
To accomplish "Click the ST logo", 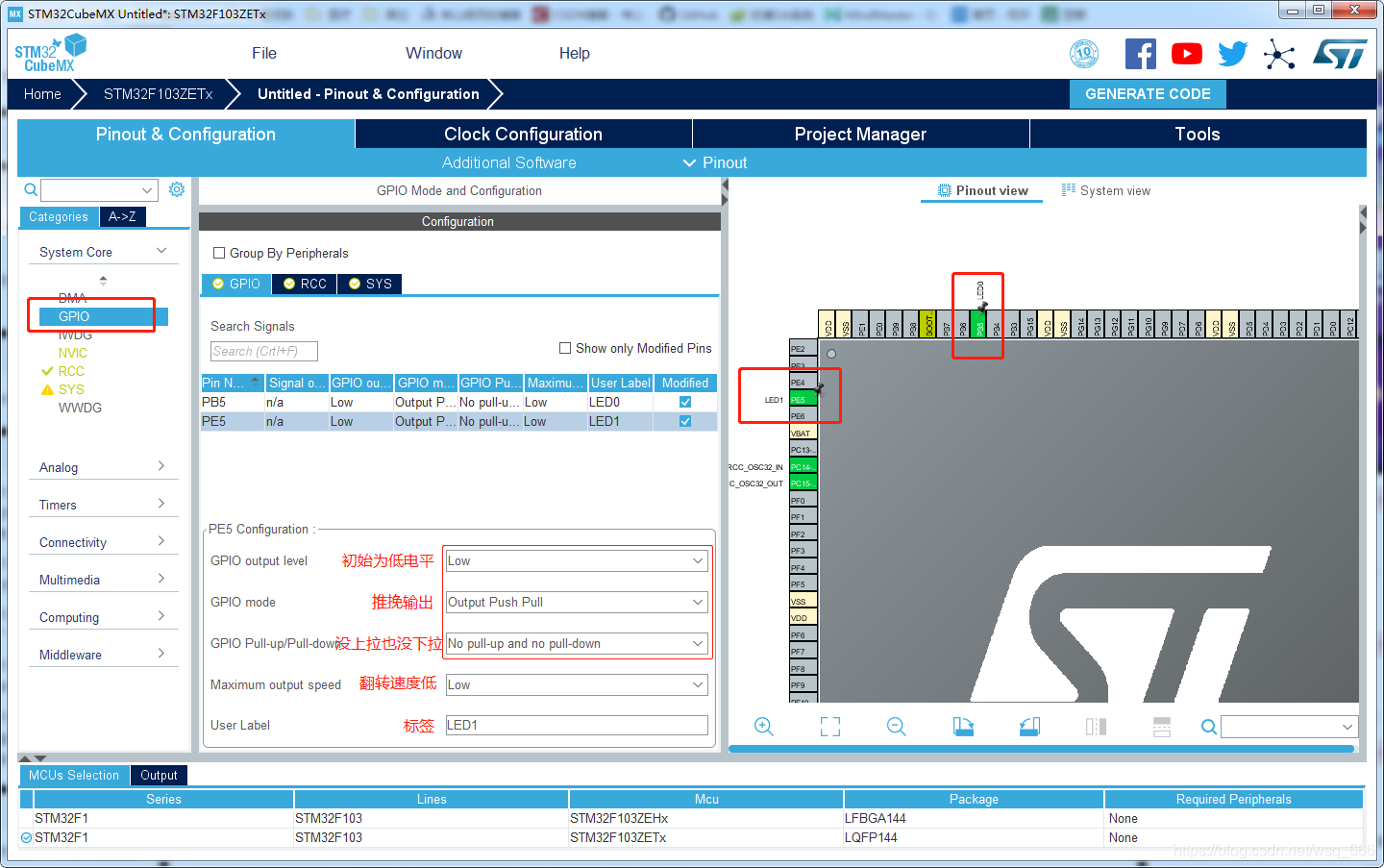I will coord(1340,54).
